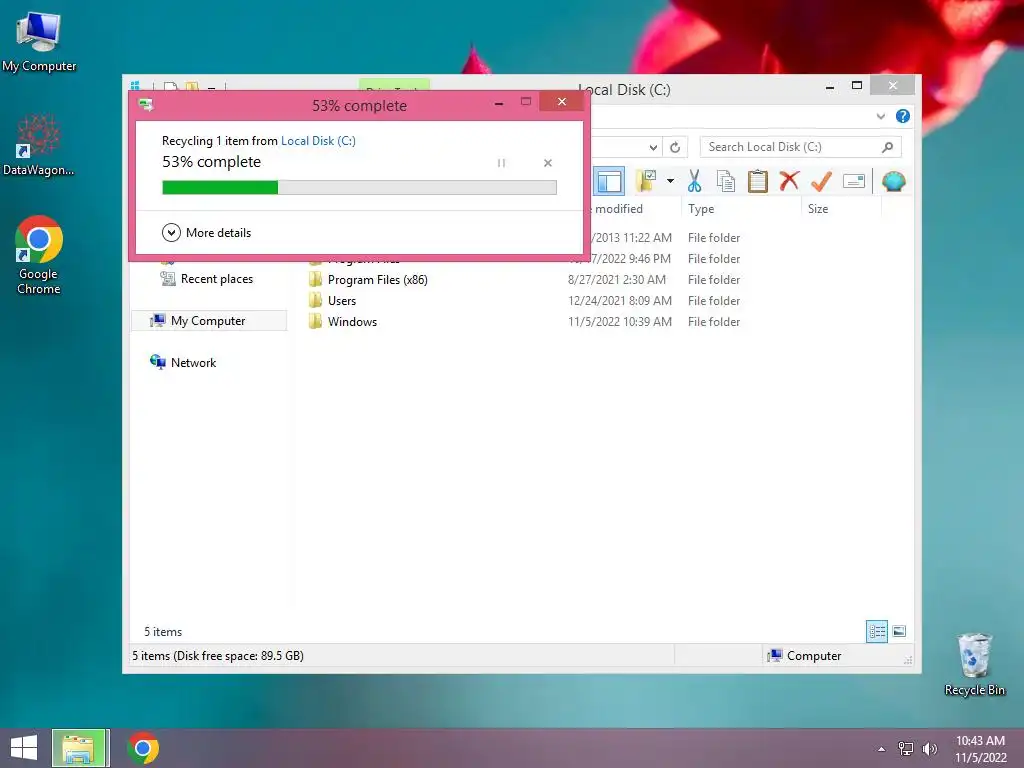Select Network in navigation pane
The width and height of the screenshot is (1024, 768).
(183, 362)
